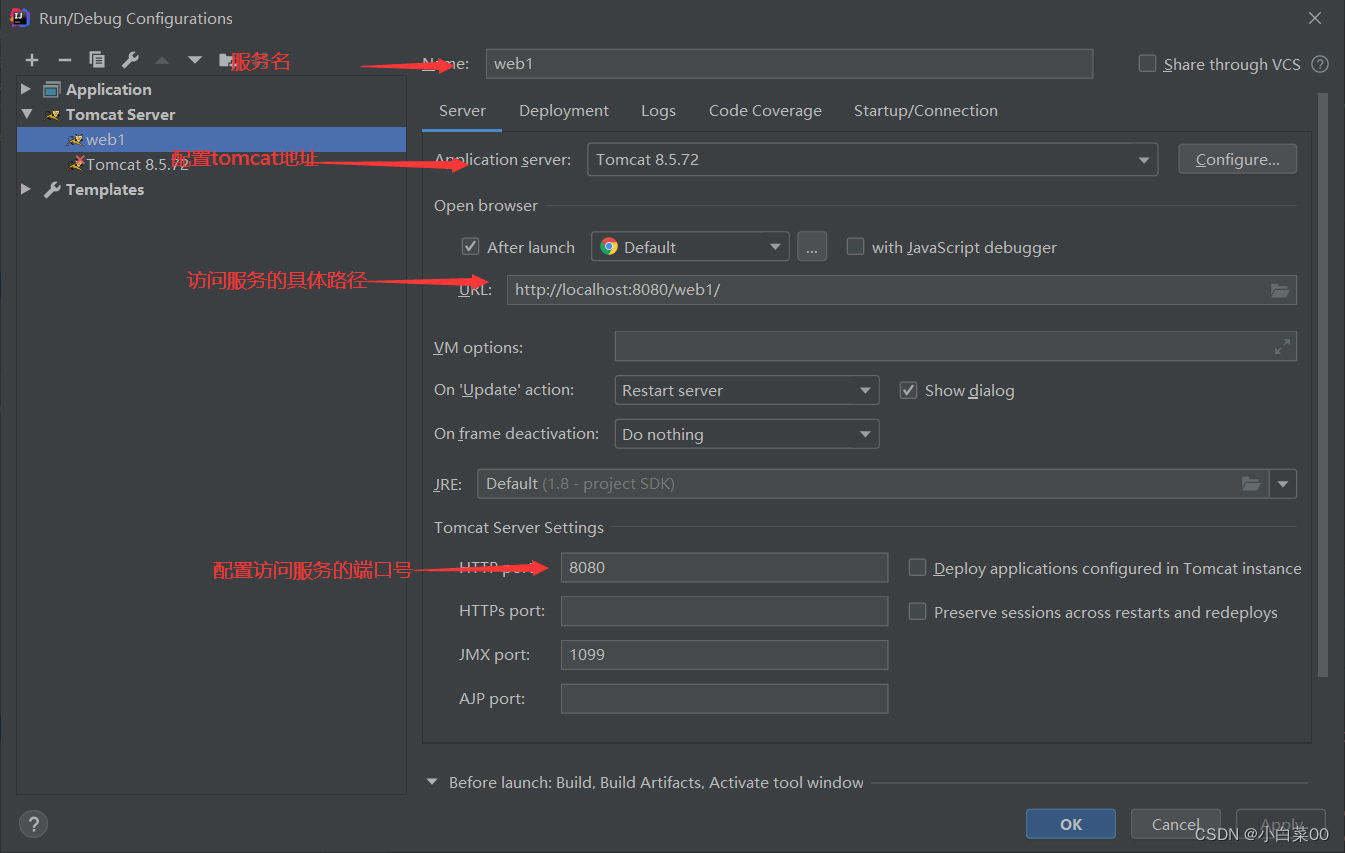1345x853 pixels.
Task: Click the Cancel button
Action: point(1175,824)
